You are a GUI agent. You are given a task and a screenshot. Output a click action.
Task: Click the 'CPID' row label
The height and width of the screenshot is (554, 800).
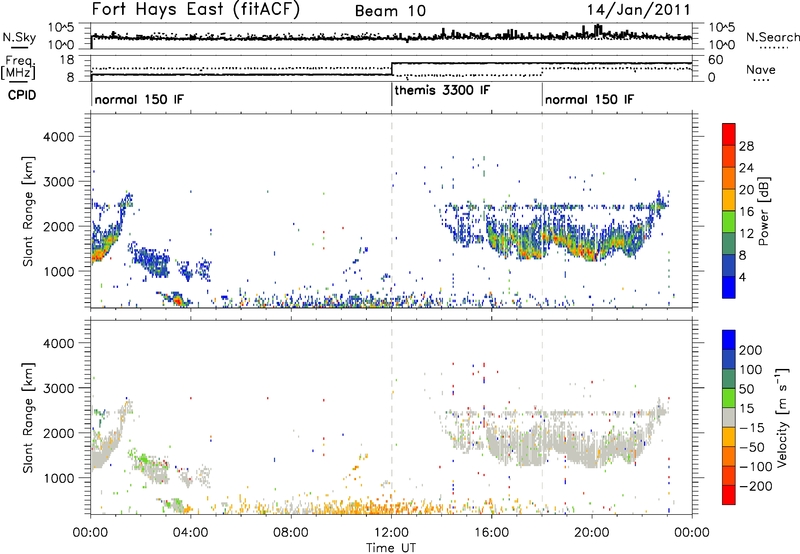click(22, 95)
